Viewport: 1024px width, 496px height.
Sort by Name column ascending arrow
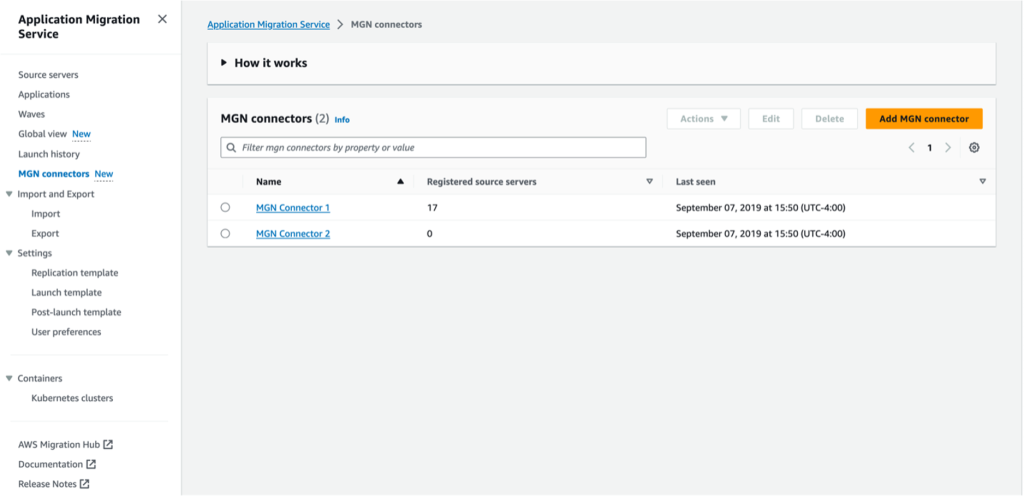[x=400, y=182]
